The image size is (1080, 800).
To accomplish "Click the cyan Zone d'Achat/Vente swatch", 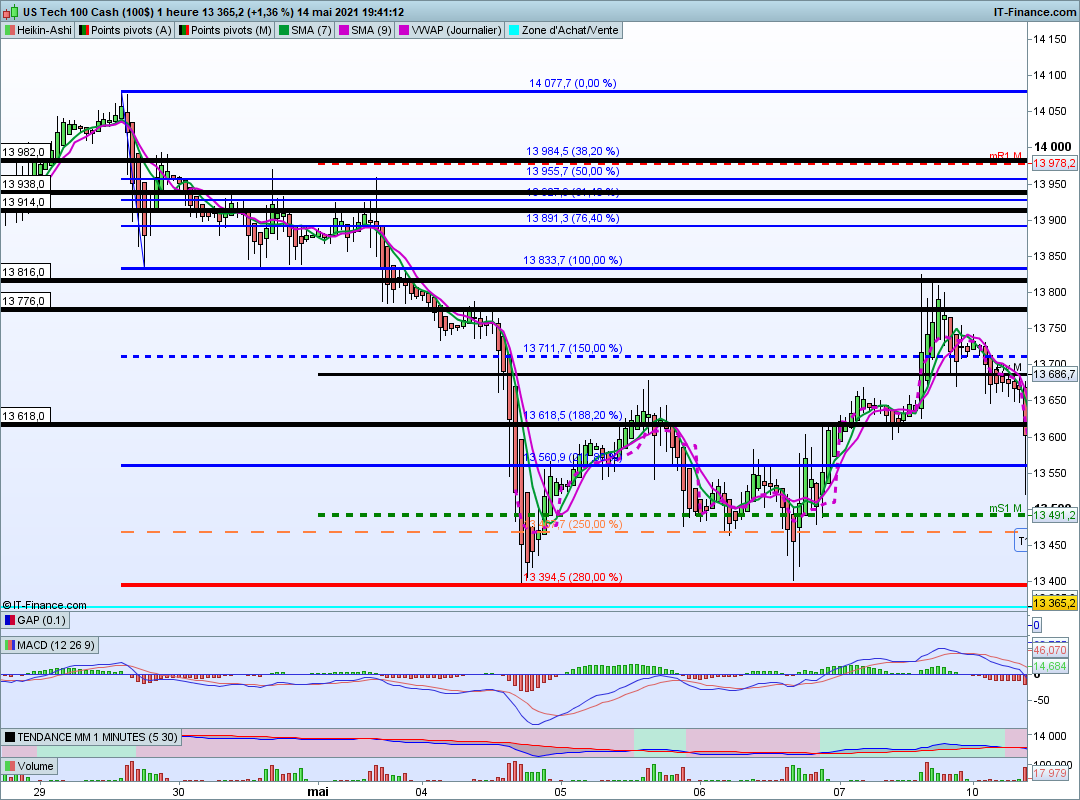I will pos(514,30).
